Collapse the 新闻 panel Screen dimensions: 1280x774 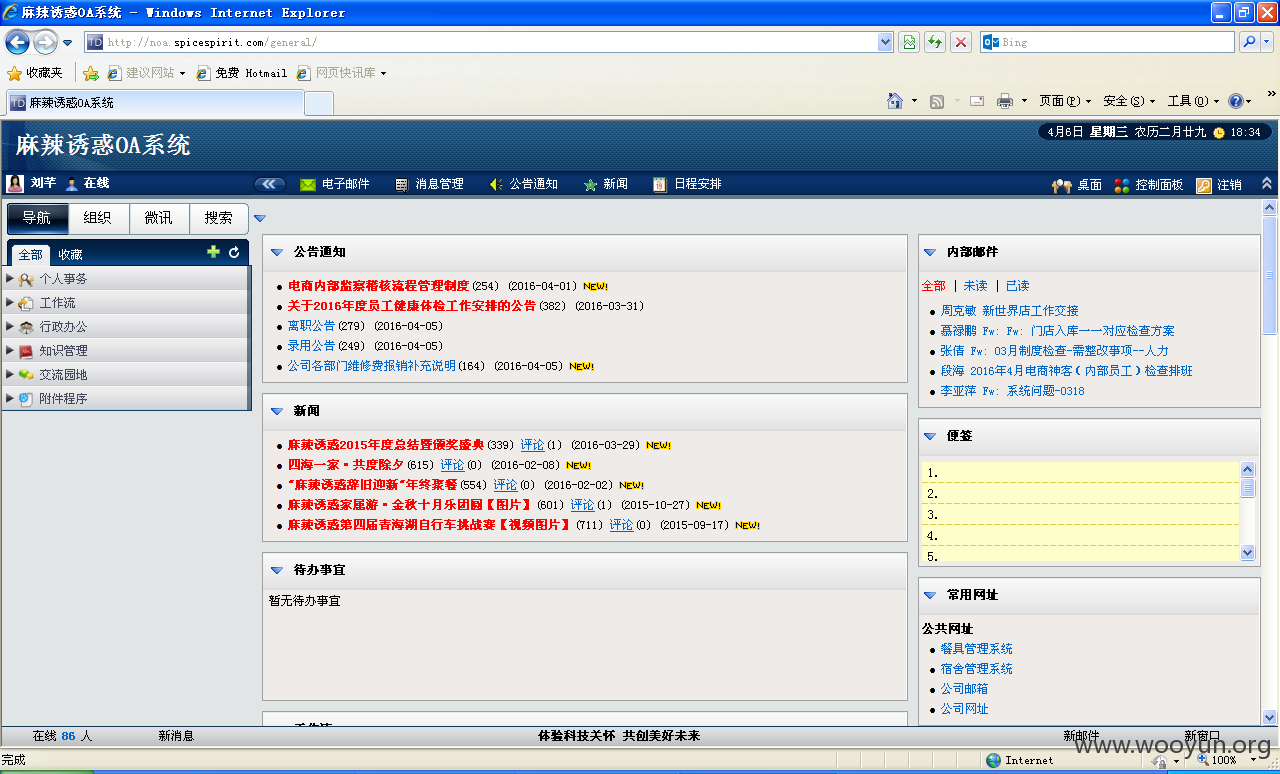click(x=277, y=411)
